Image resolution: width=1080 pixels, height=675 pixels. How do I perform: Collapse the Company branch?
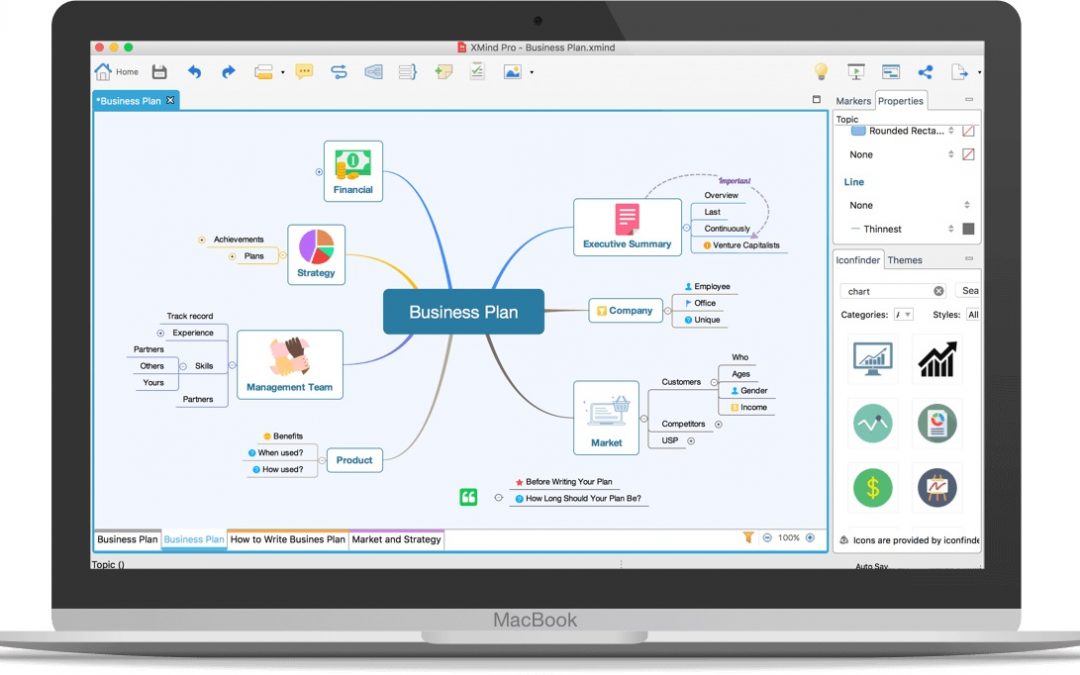667,311
